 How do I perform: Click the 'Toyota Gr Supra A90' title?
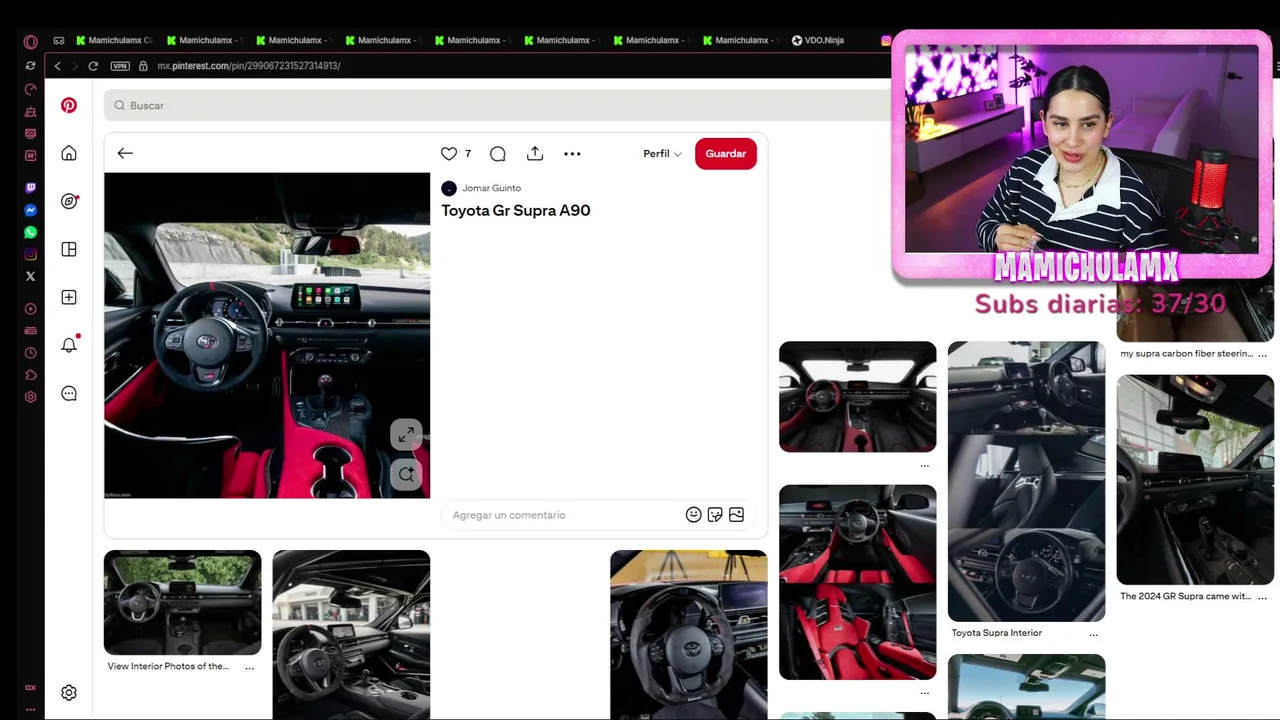[x=516, y=210]
